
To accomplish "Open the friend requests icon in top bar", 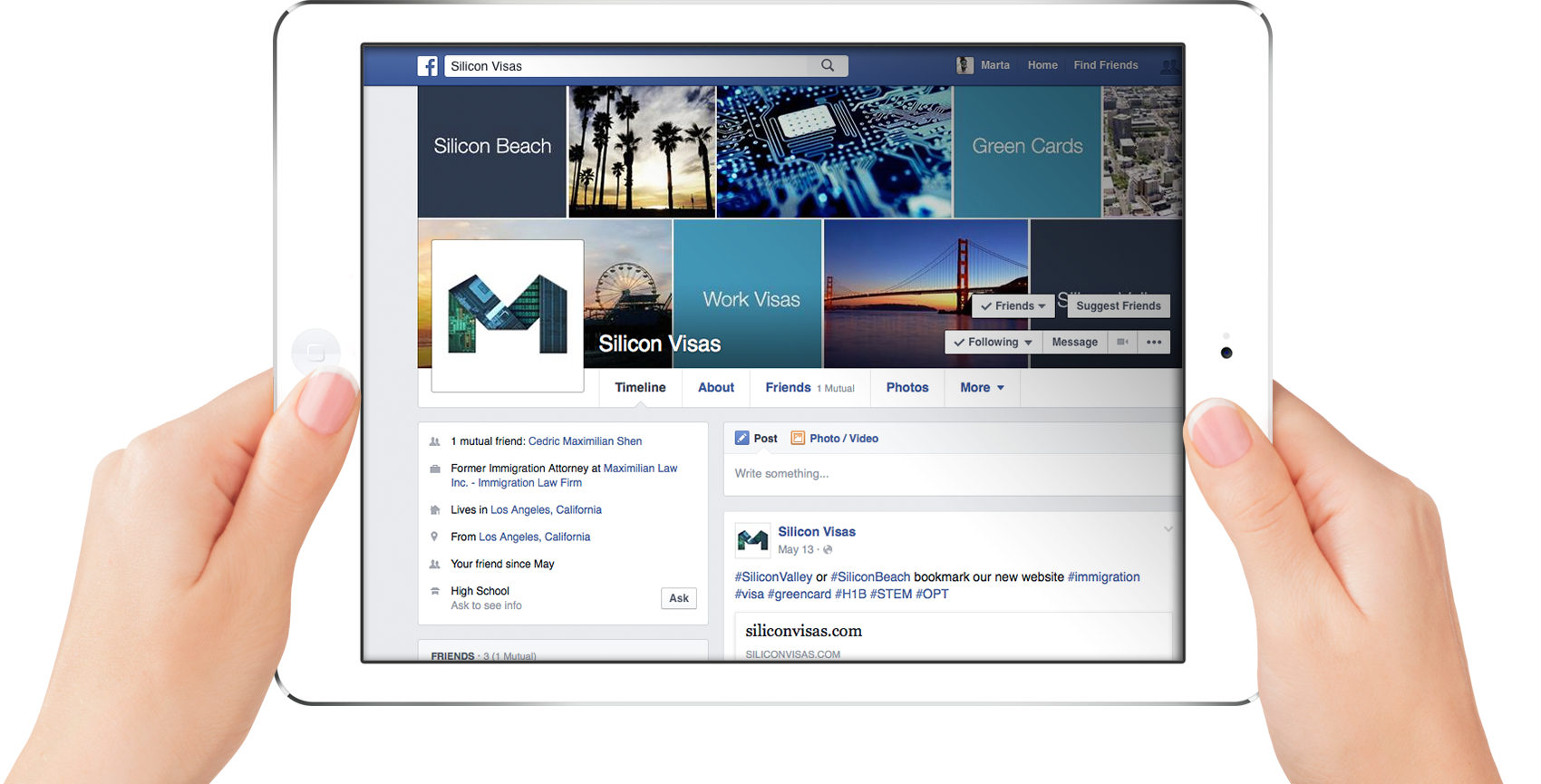I will 1170,66.
